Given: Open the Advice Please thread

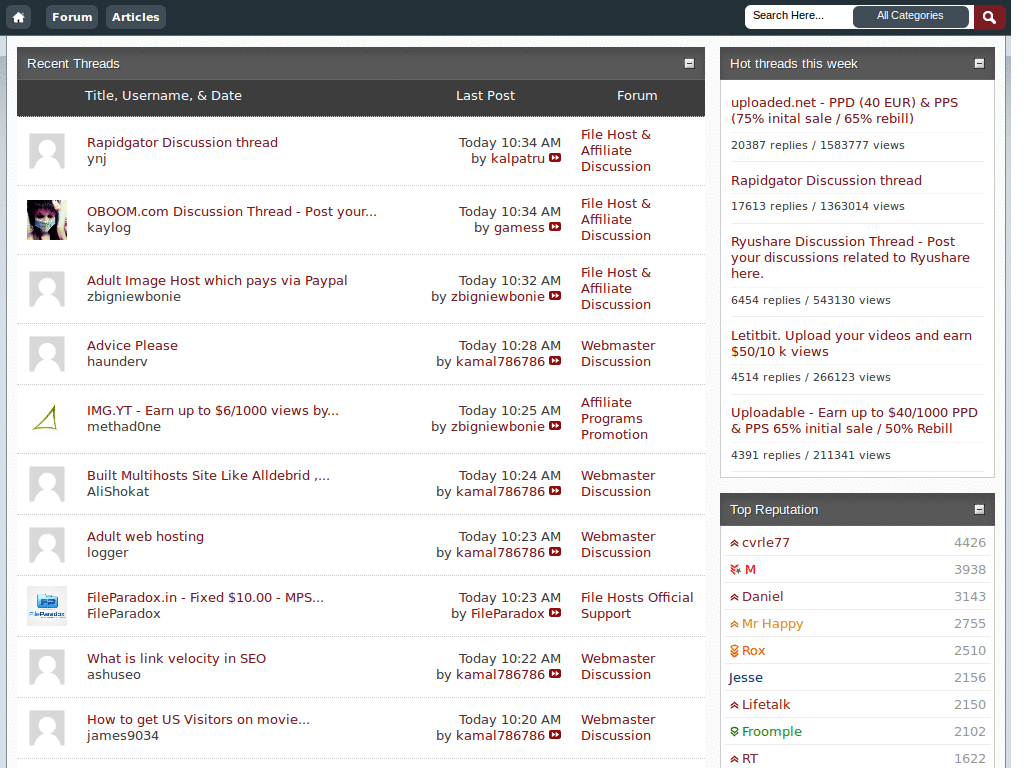Looking at the screenshot, I should click(132, 345).
